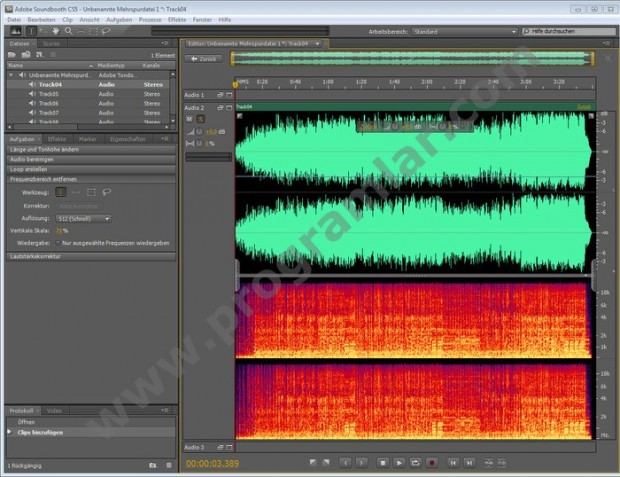Click the fade out icon in transport bar
The width and height of the screenshot is (620, 477).
(x=326, y=462)
